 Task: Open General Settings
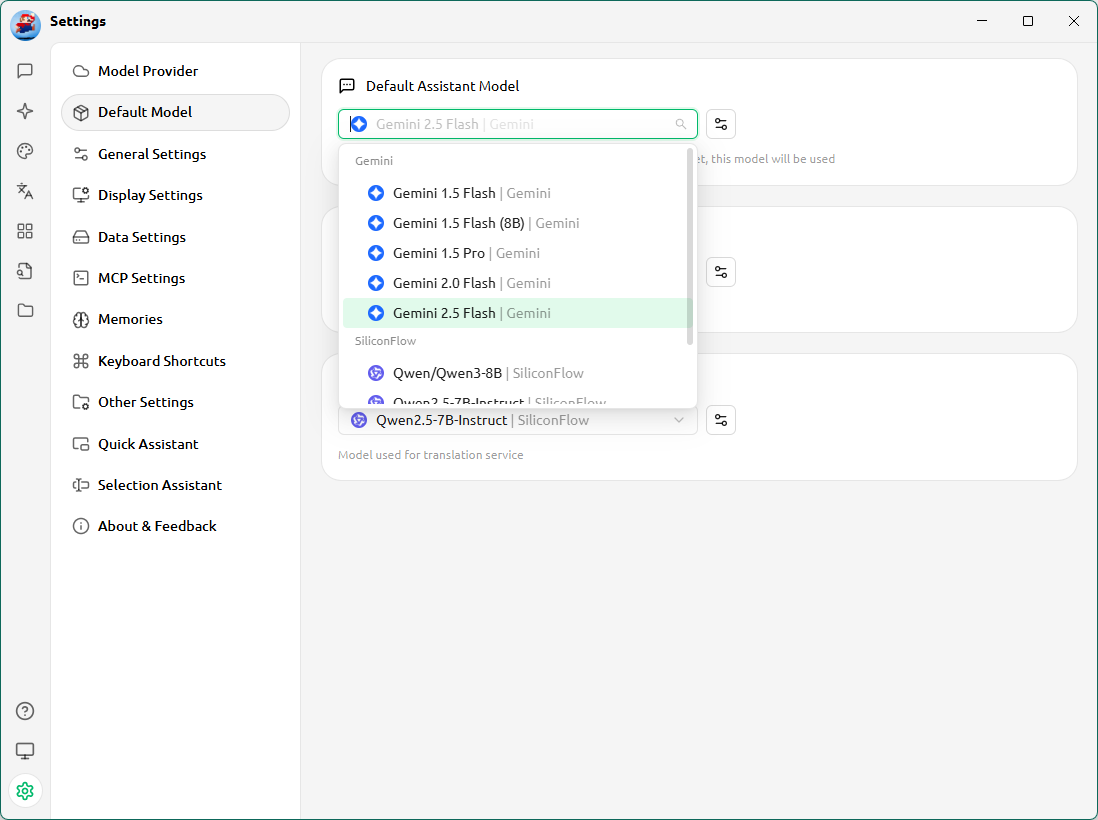(175, 154)
